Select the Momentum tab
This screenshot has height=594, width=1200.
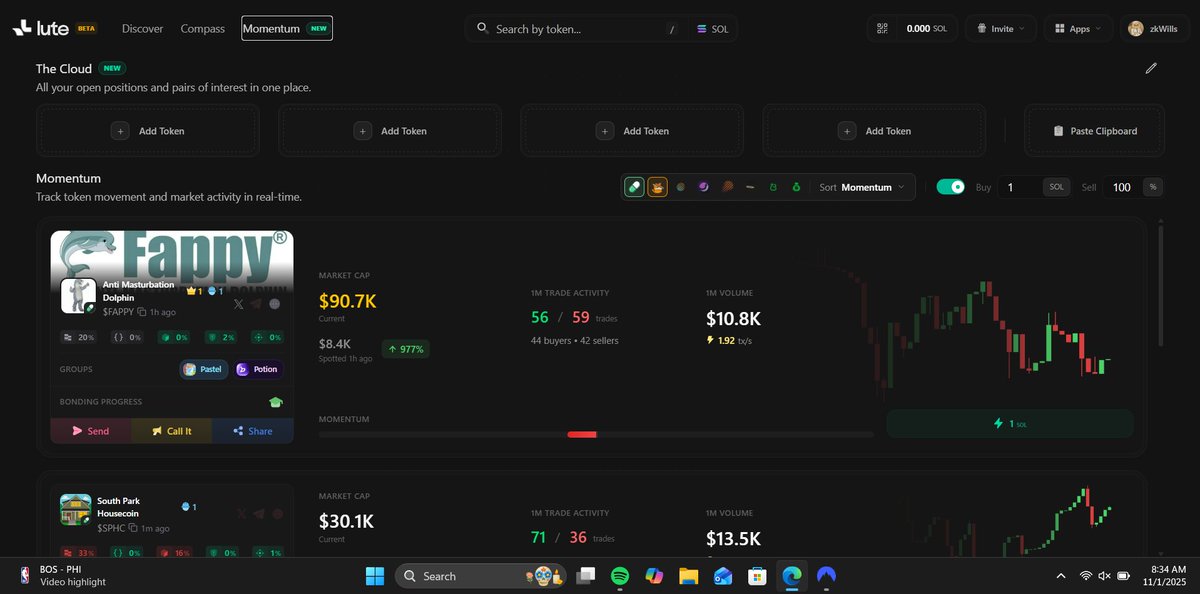click(x=287, y=29)
